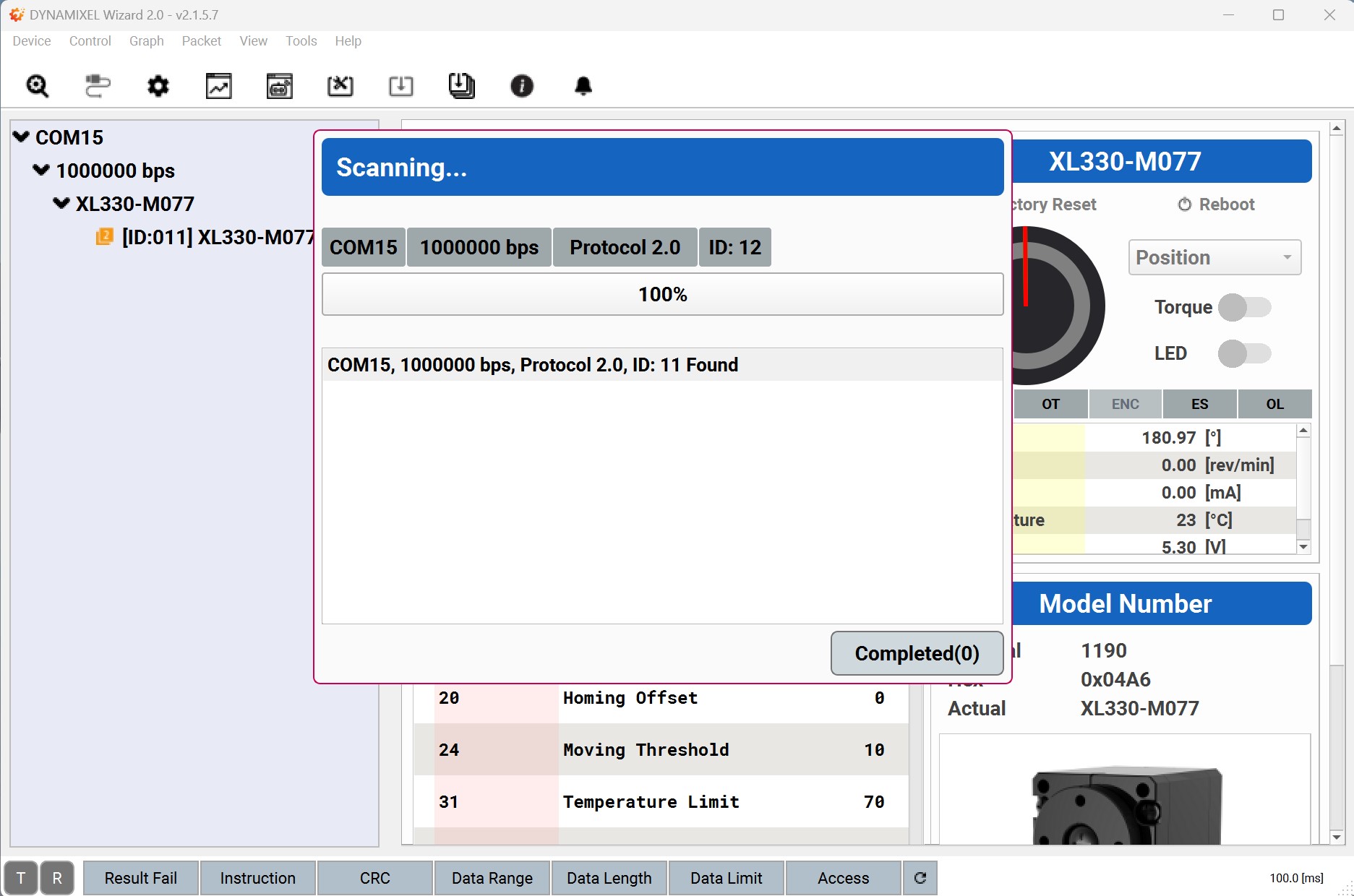This screenshot has width=1354, height=896.
Task: Click the T status button
Action: click(21, 878)
